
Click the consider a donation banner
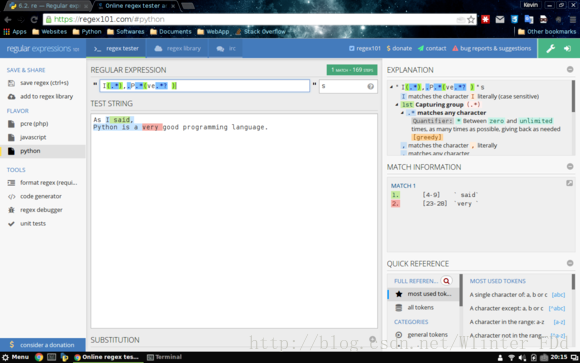(x=43, y=345)
